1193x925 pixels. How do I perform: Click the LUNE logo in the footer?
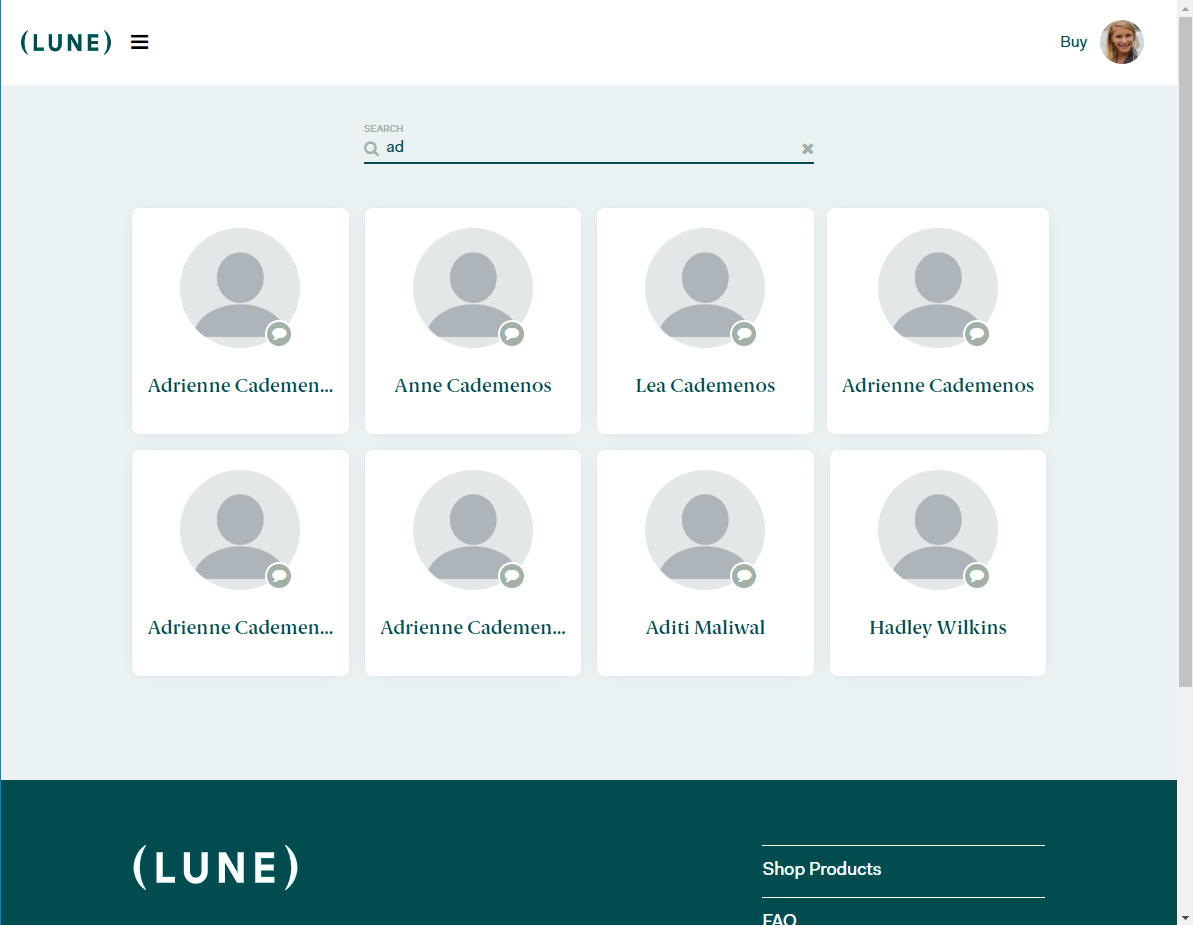point(216,867)
